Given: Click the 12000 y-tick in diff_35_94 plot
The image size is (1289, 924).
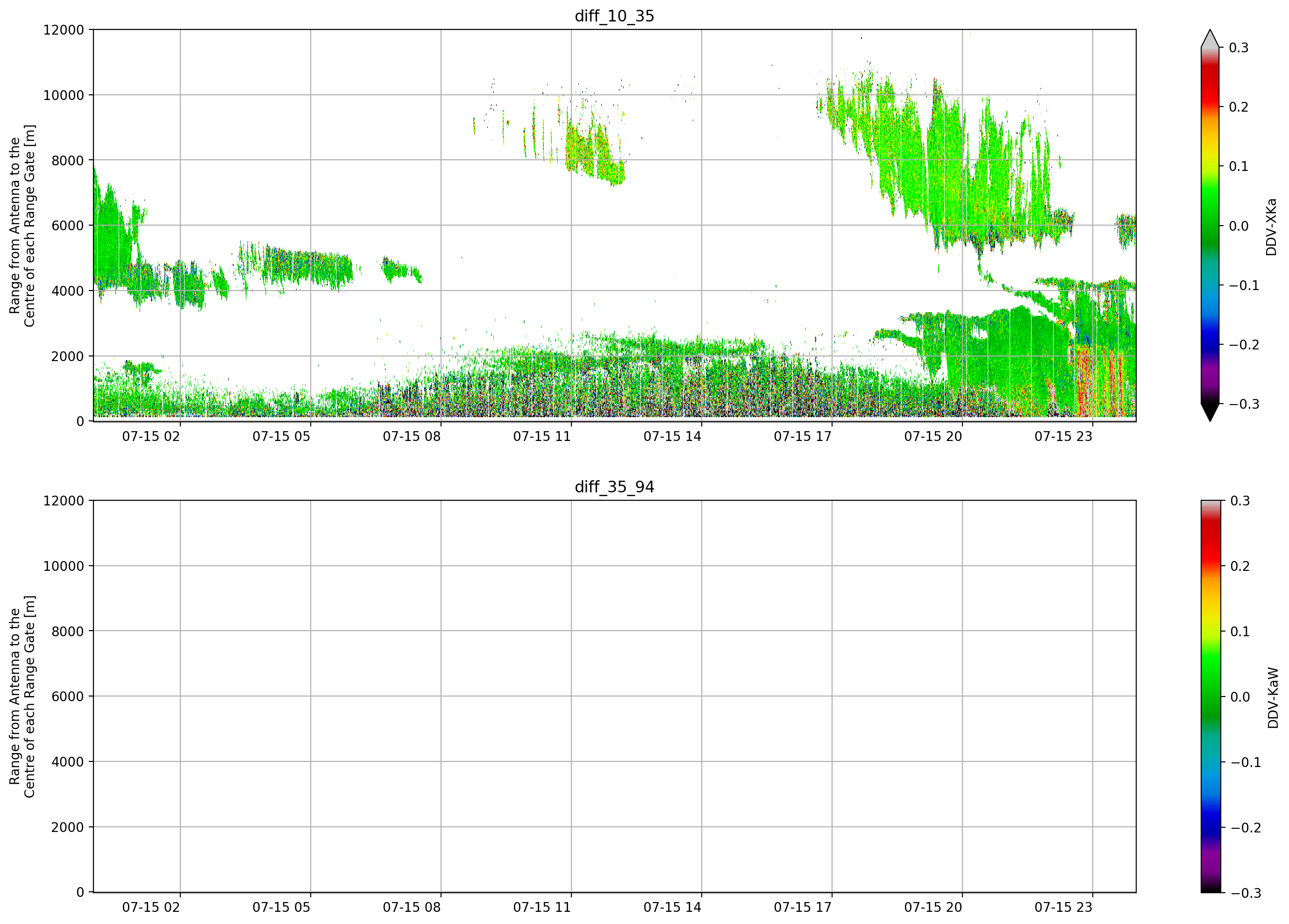Looking at the screenshot, I should 64,501.
